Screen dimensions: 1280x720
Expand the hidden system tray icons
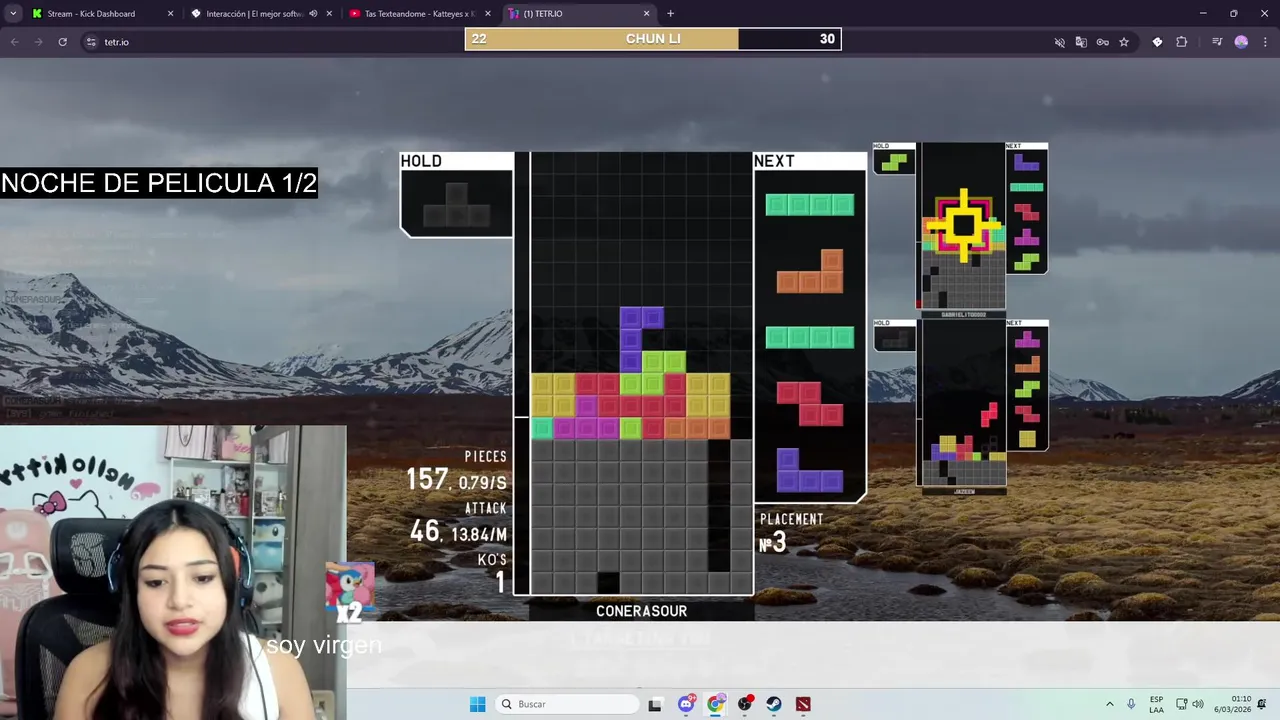[1109, 704]
